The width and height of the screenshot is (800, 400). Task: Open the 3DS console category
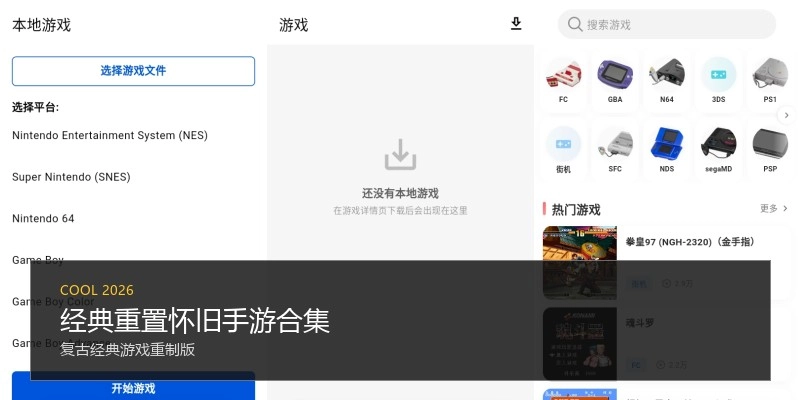tap(718, 81)
